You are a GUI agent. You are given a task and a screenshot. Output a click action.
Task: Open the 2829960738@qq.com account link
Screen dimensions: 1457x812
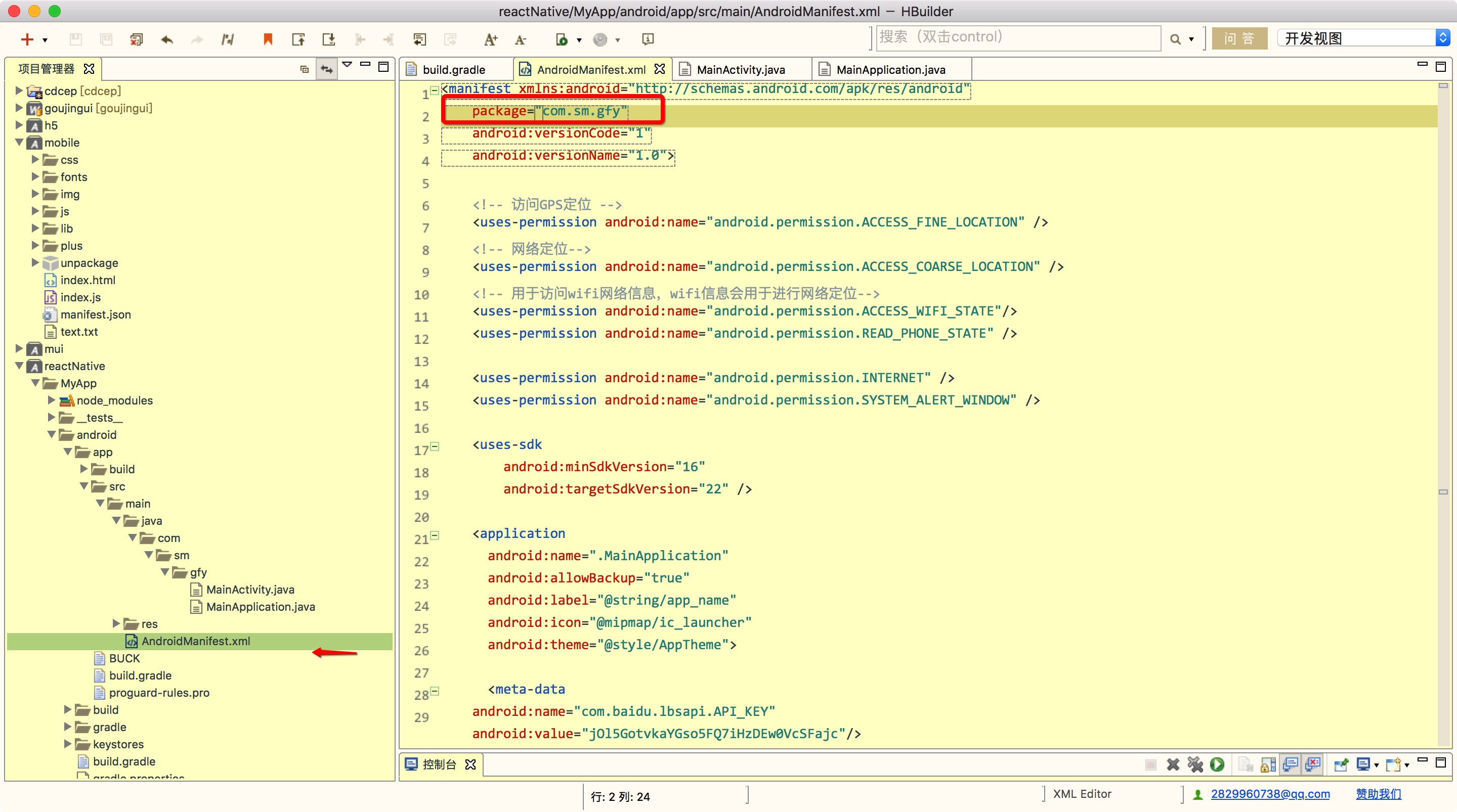[1270, 793]
